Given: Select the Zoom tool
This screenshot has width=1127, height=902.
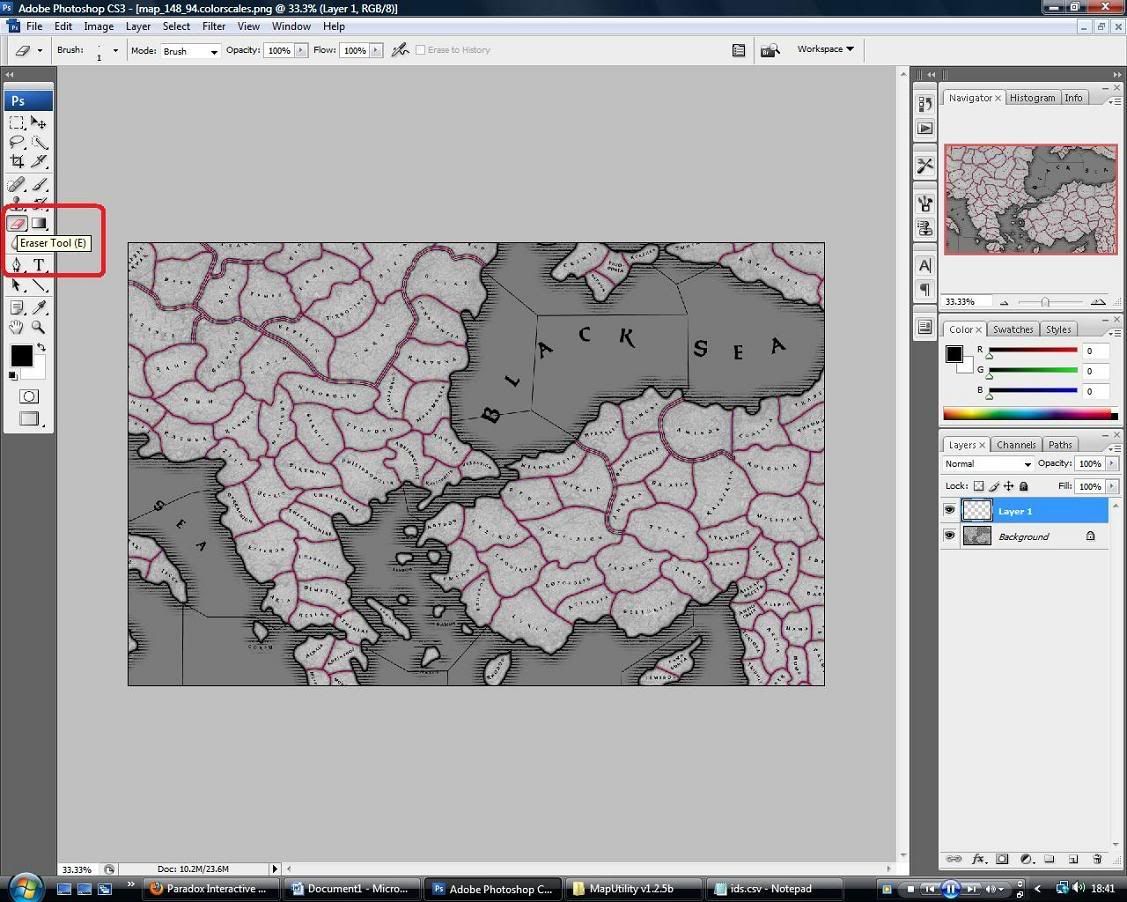Looking at the screenshot, I should coord(39,327).
